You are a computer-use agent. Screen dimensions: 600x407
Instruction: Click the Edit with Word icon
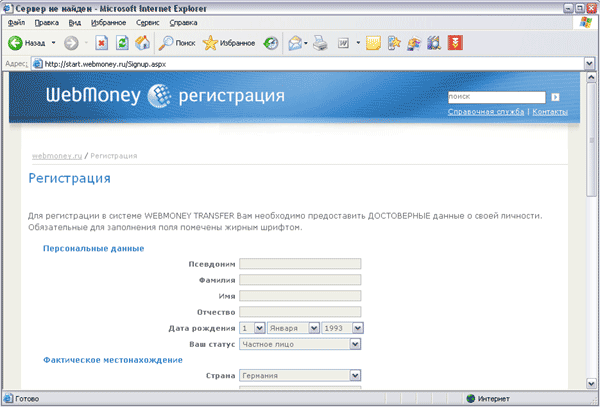[343, 43]
